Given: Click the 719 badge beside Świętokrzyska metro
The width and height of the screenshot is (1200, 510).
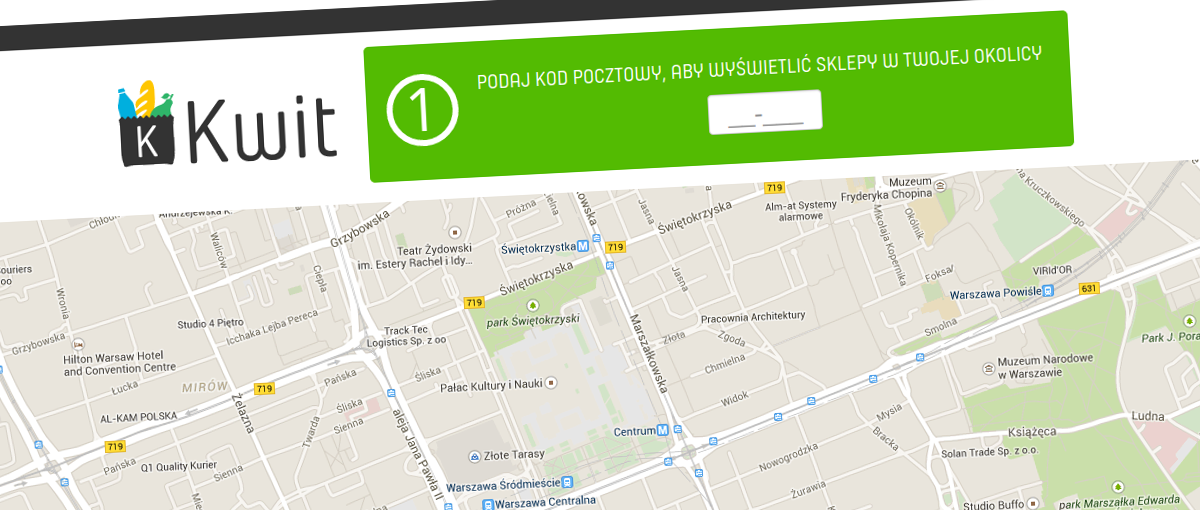Looking at the screenshot, I should point(615,247).
